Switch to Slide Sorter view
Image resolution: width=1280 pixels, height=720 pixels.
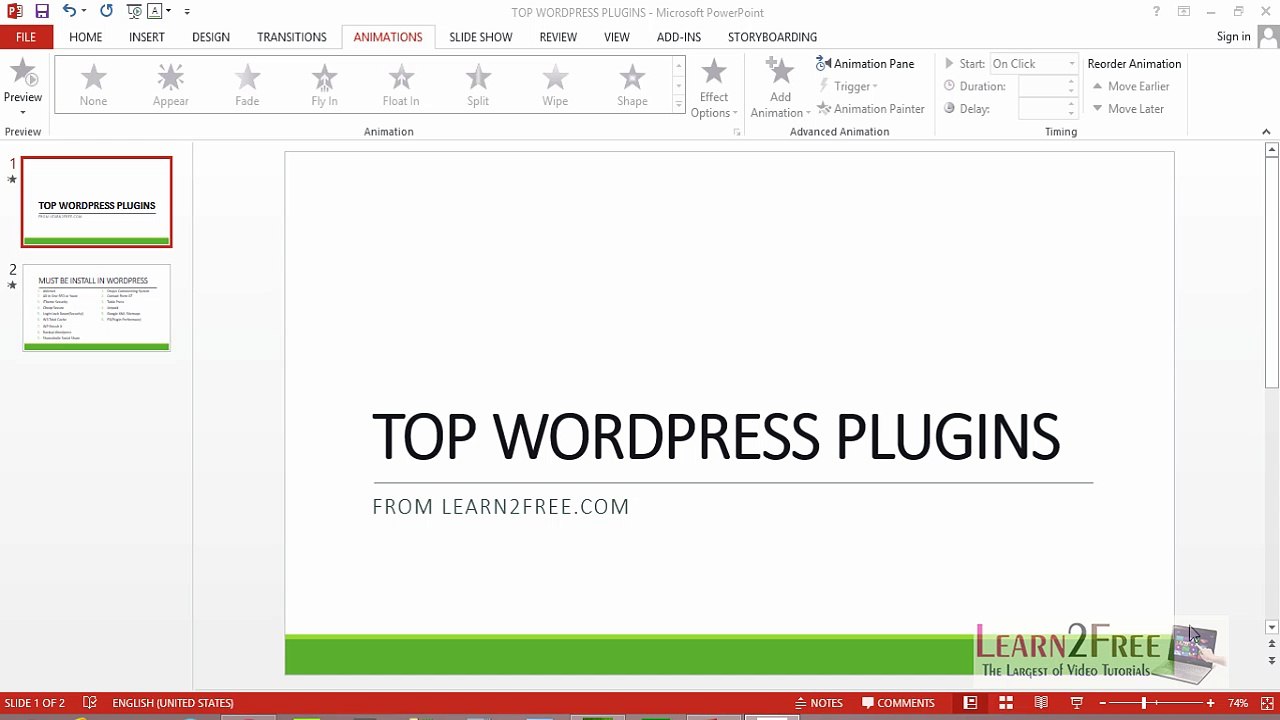[x=1006, y=703]
